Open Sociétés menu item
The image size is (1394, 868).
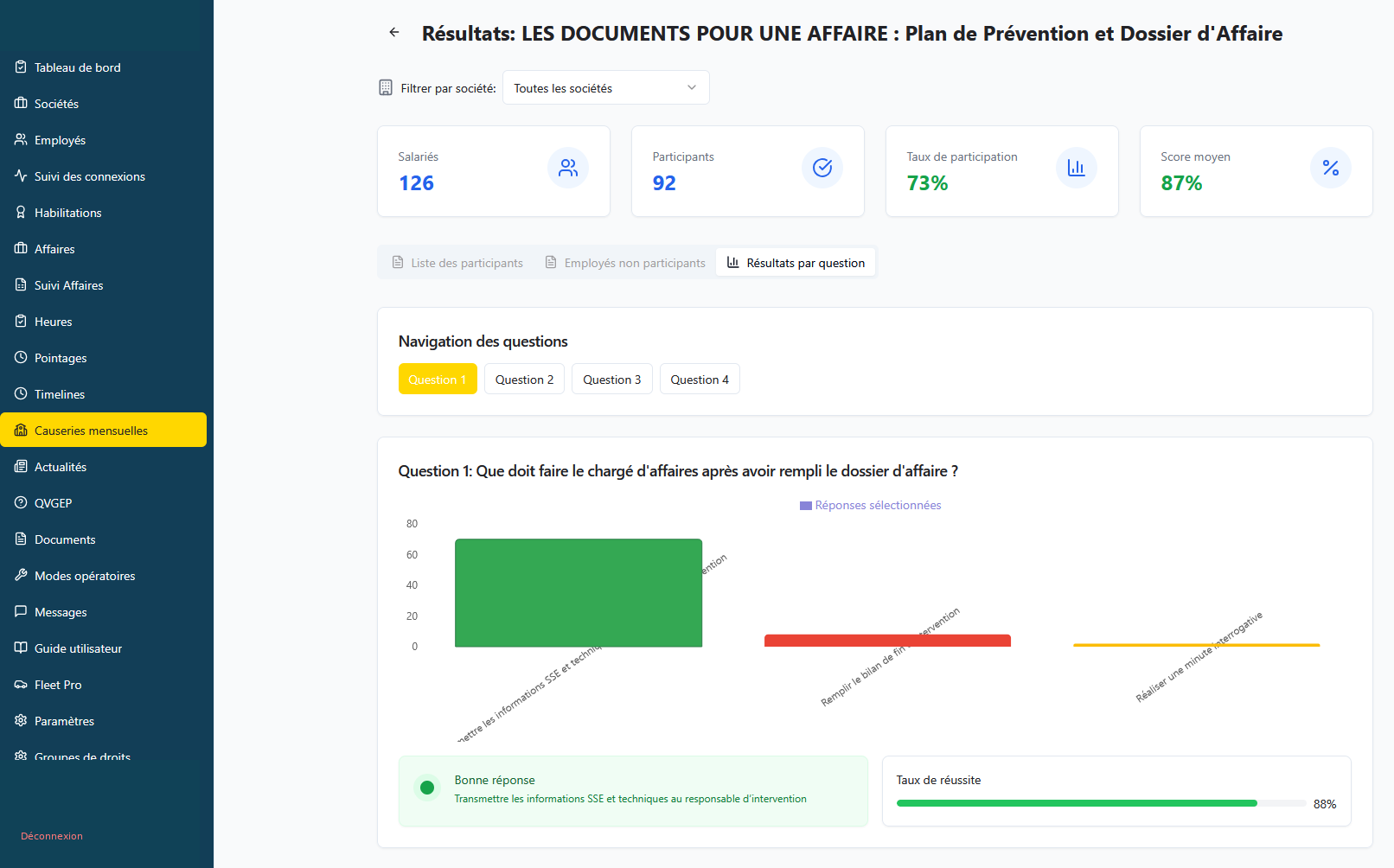pos(103,103)
